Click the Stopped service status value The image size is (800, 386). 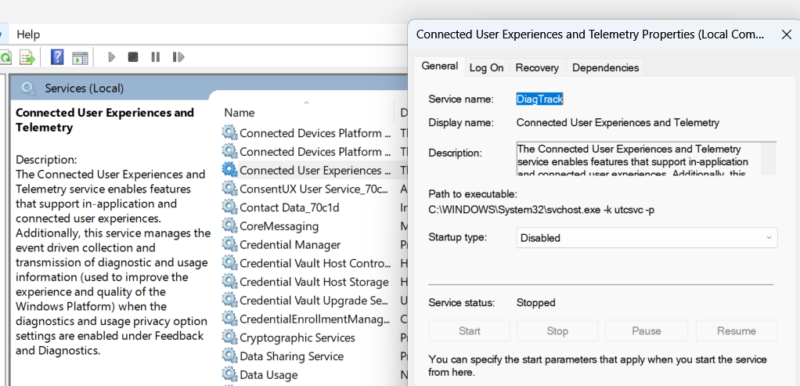tap(536, 303)
